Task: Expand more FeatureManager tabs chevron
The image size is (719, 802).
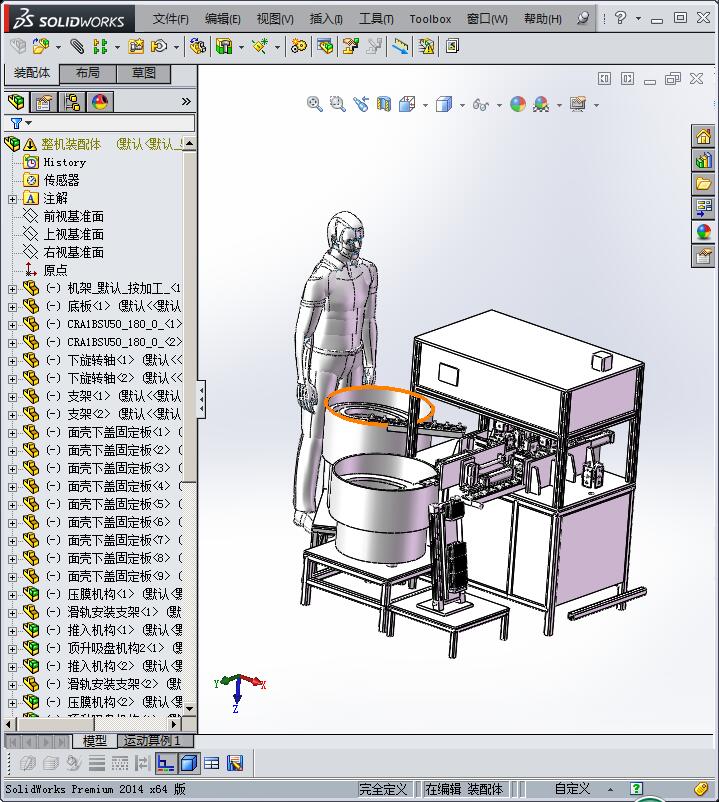Action: (x=186, y=102)
